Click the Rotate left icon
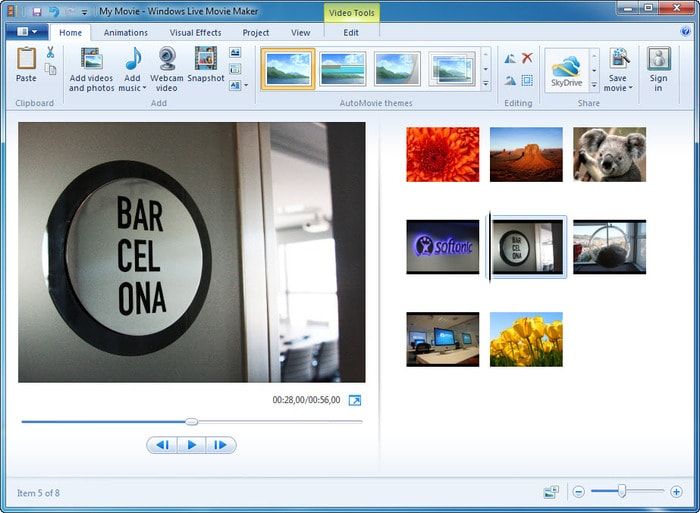The height and width of the screenshot is (513, 700). coord(510,58)
